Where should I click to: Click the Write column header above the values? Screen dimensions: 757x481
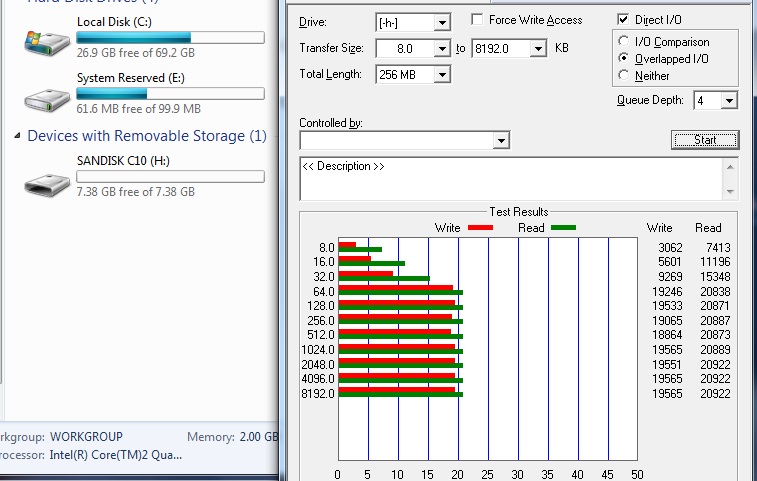(659, 228)
